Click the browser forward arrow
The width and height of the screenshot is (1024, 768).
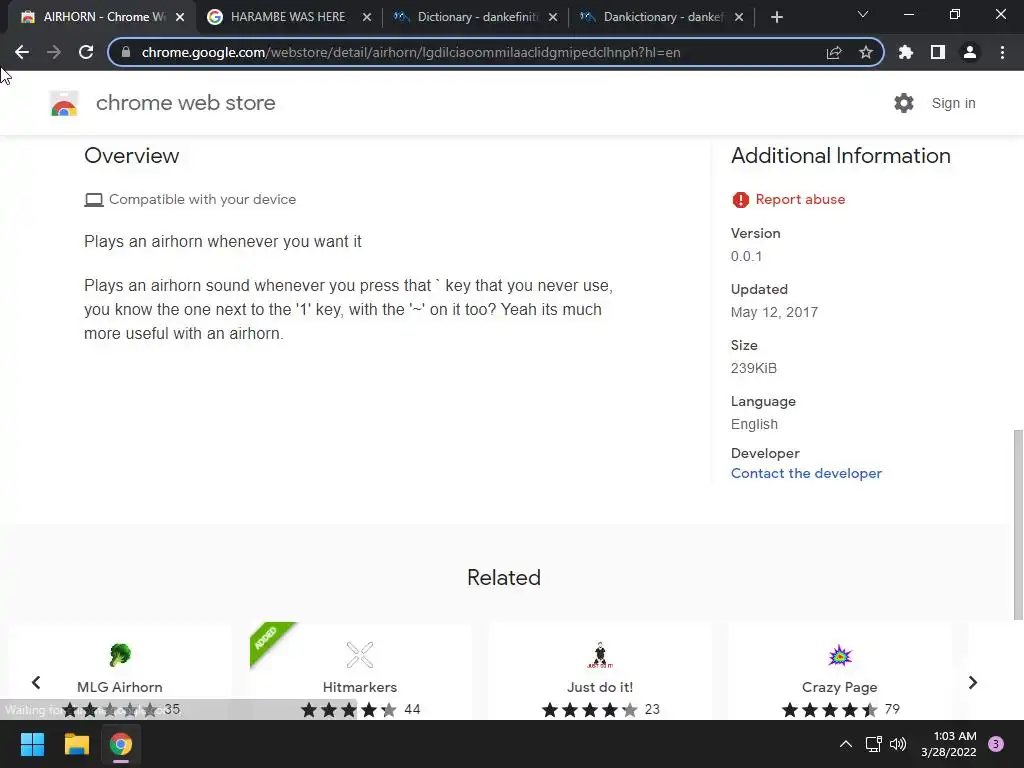[x=54, y=52]
